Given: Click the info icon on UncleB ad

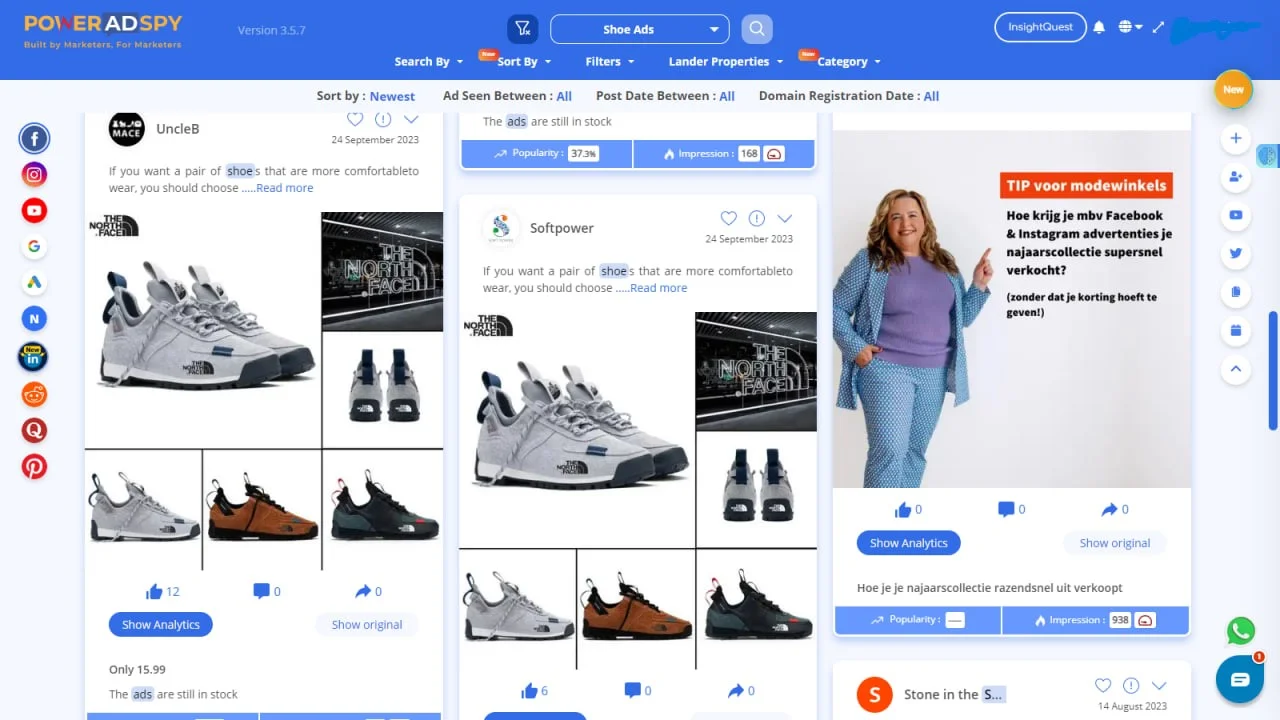Looking at the screenshot, I should tap(383, 119).
